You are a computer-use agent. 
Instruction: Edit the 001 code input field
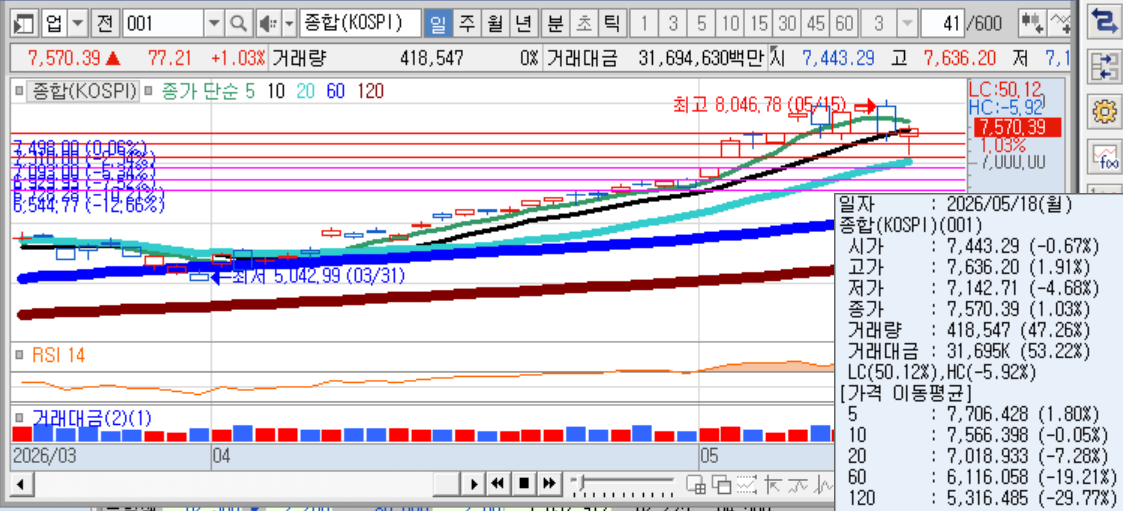click(x=163, y=24)
